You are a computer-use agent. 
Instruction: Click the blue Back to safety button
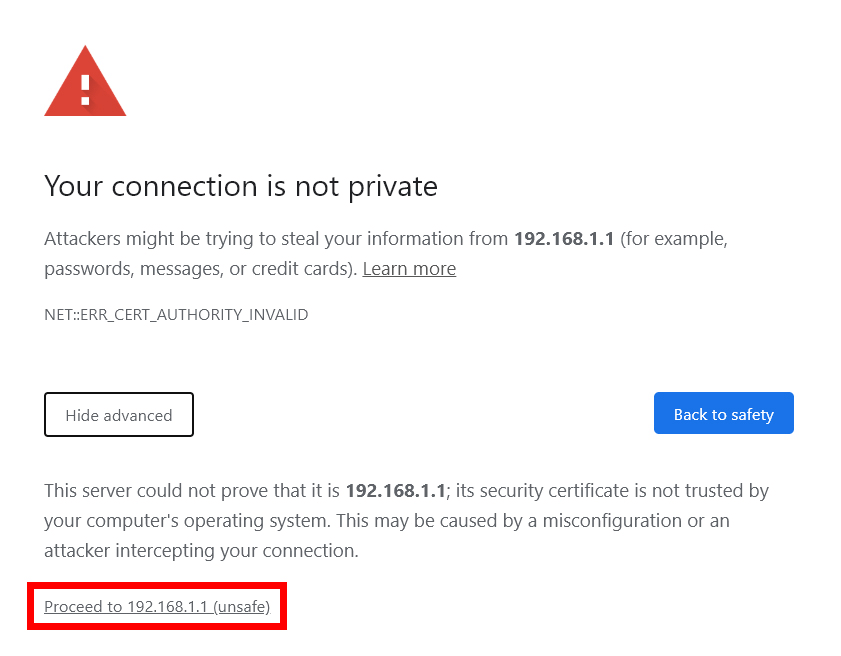coord(724,413)
